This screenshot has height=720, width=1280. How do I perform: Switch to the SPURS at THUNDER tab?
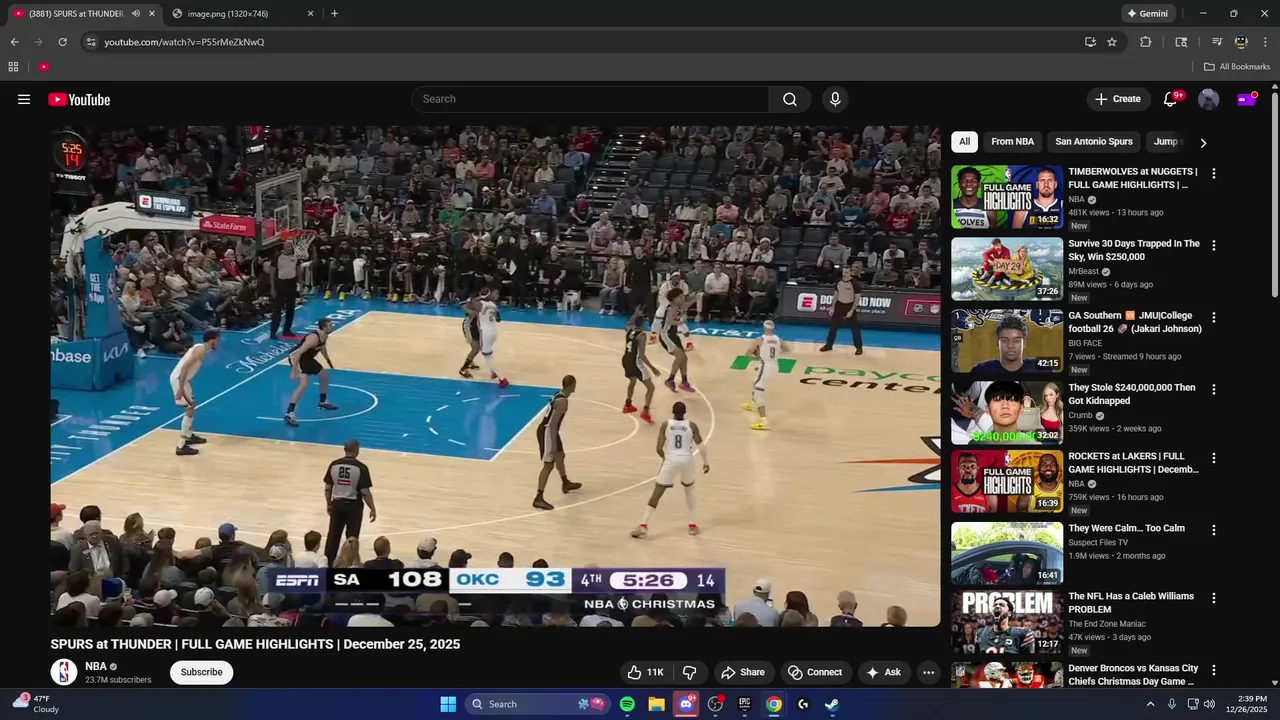coord(75,14)
